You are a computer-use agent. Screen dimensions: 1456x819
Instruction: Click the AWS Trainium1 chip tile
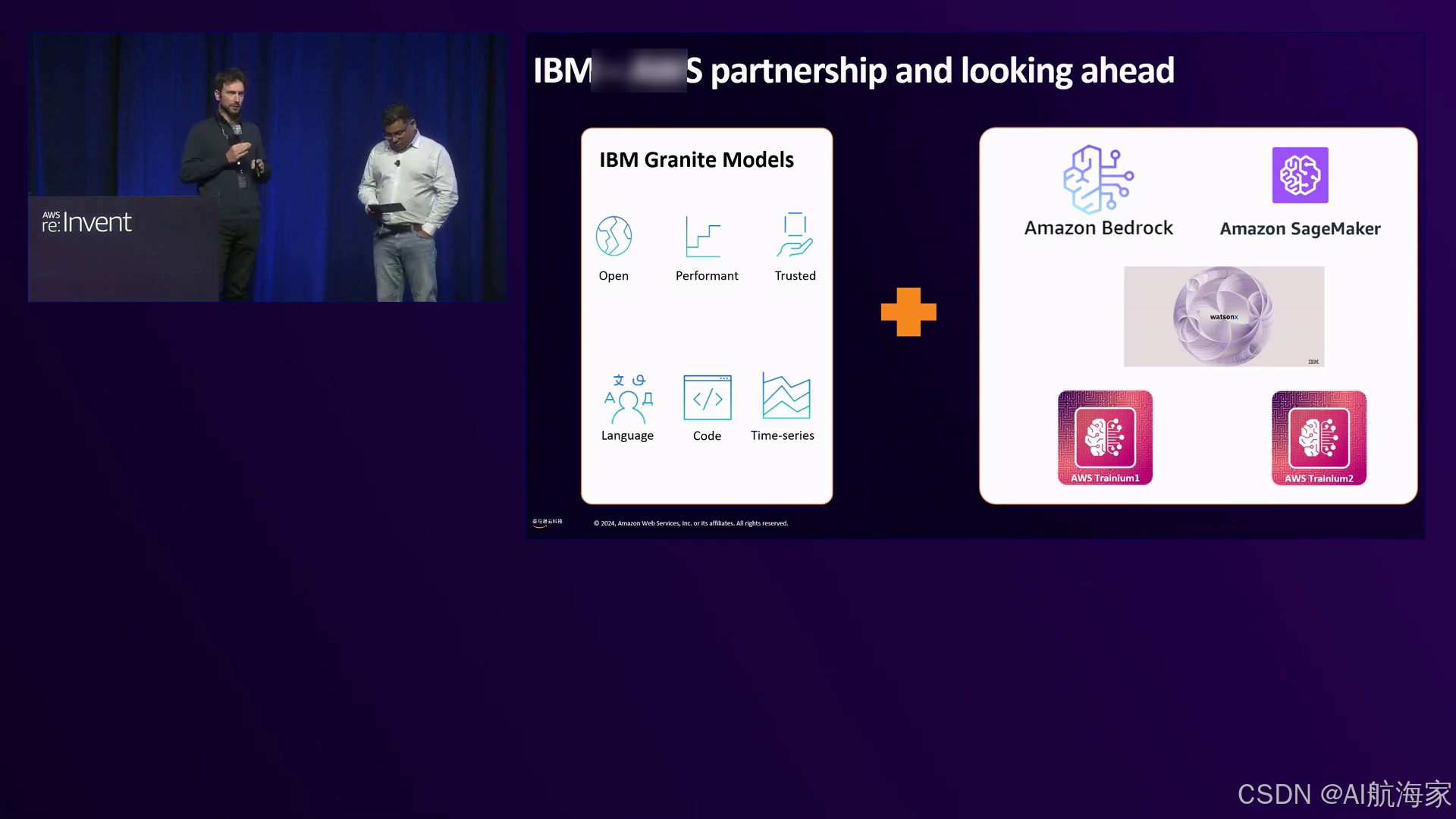(x=1105, y=438)
